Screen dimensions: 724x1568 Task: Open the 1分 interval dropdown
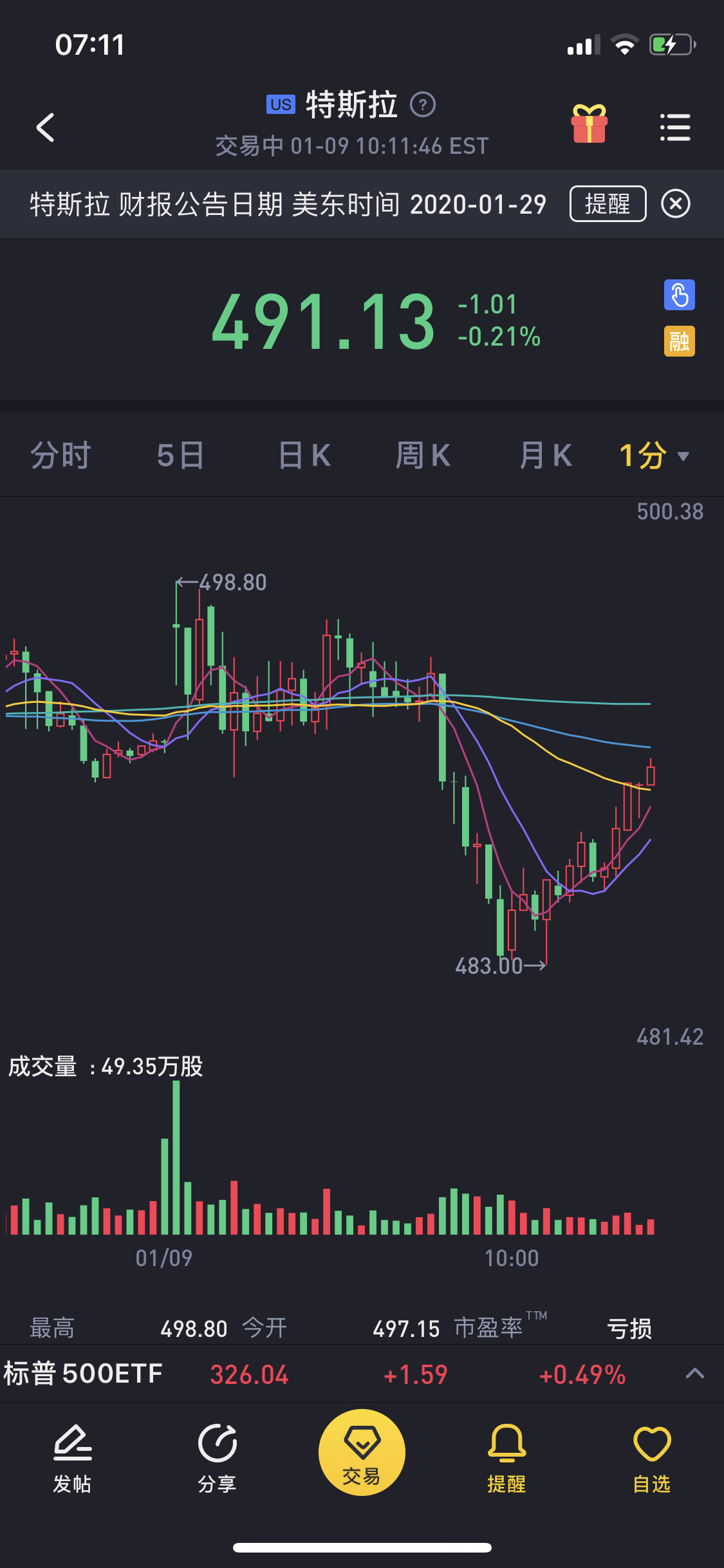(654, 456)
